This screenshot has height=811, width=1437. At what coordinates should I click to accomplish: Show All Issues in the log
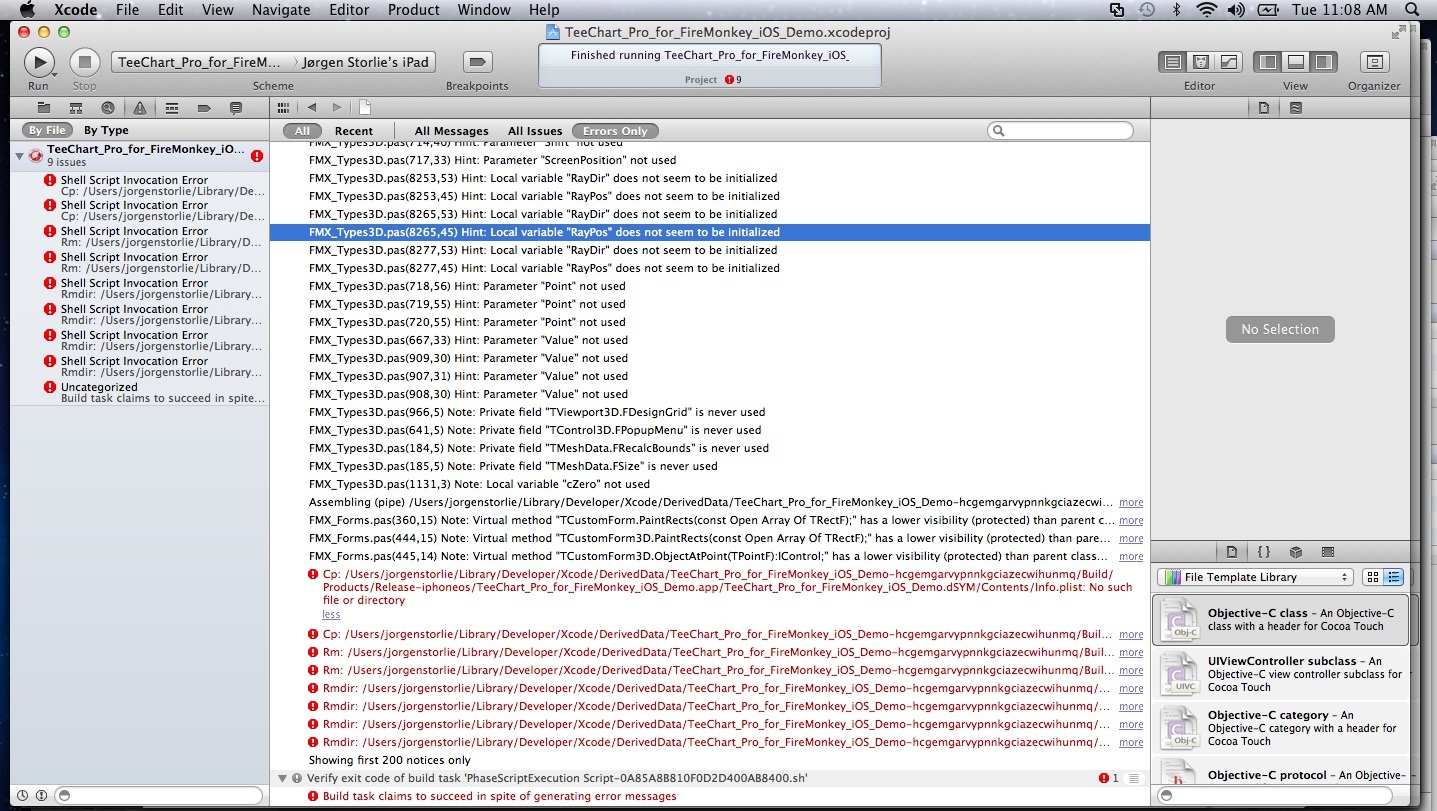click(x=535, y=131)
